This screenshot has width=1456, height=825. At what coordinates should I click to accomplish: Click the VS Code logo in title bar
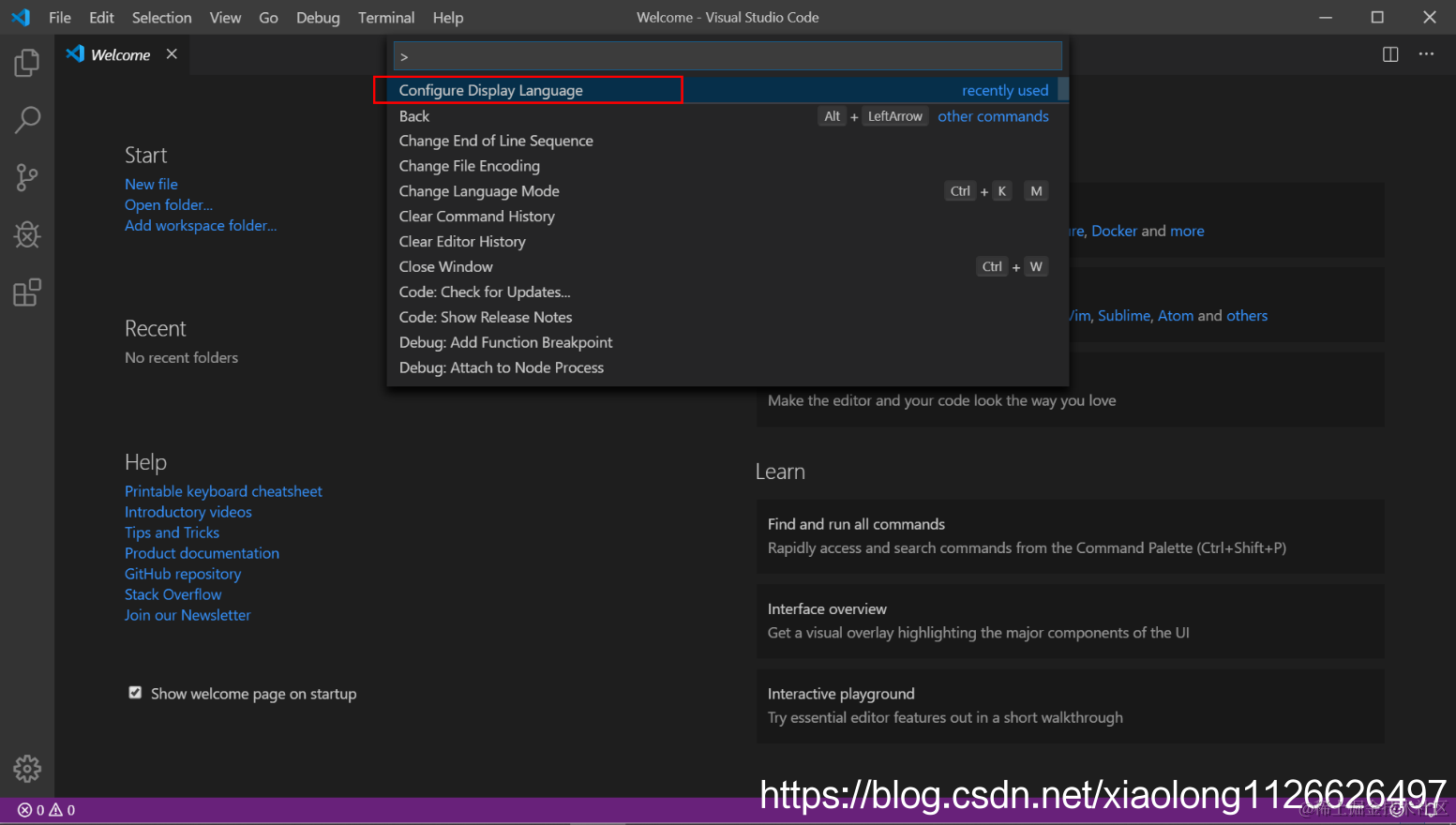pos(20,17)
